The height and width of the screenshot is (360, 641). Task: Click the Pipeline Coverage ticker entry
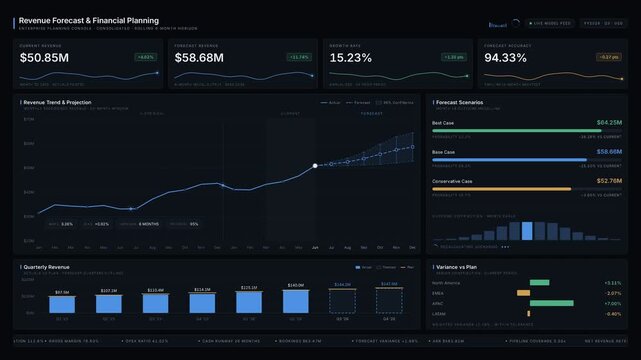(x=536, y=341)
